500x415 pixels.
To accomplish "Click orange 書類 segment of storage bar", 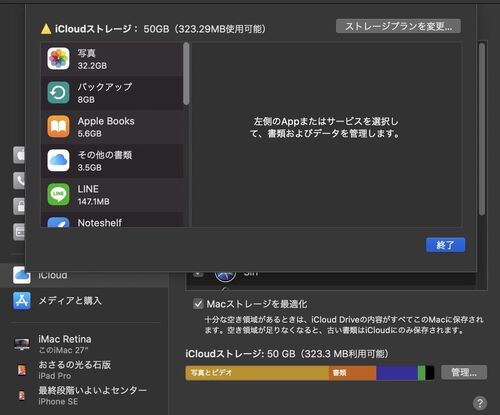I will 352,373.
